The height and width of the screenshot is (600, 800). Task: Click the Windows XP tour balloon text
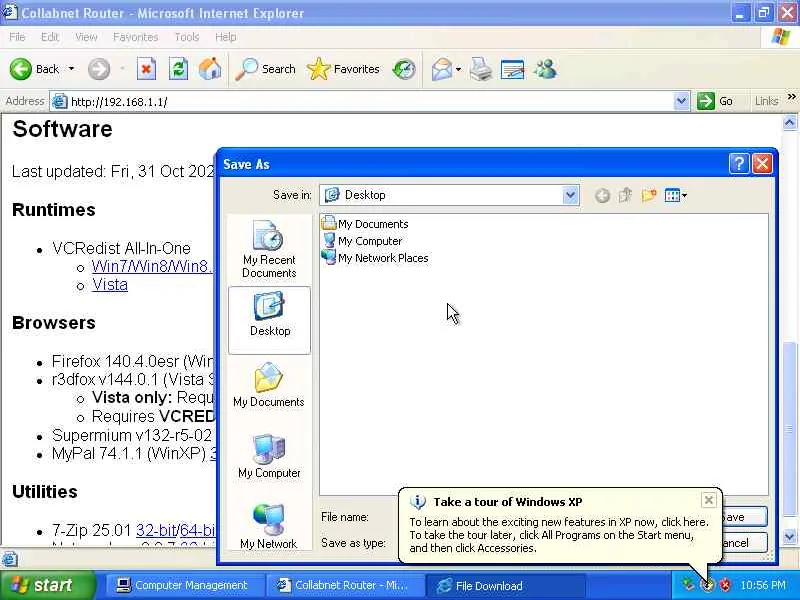click(559, 535)
